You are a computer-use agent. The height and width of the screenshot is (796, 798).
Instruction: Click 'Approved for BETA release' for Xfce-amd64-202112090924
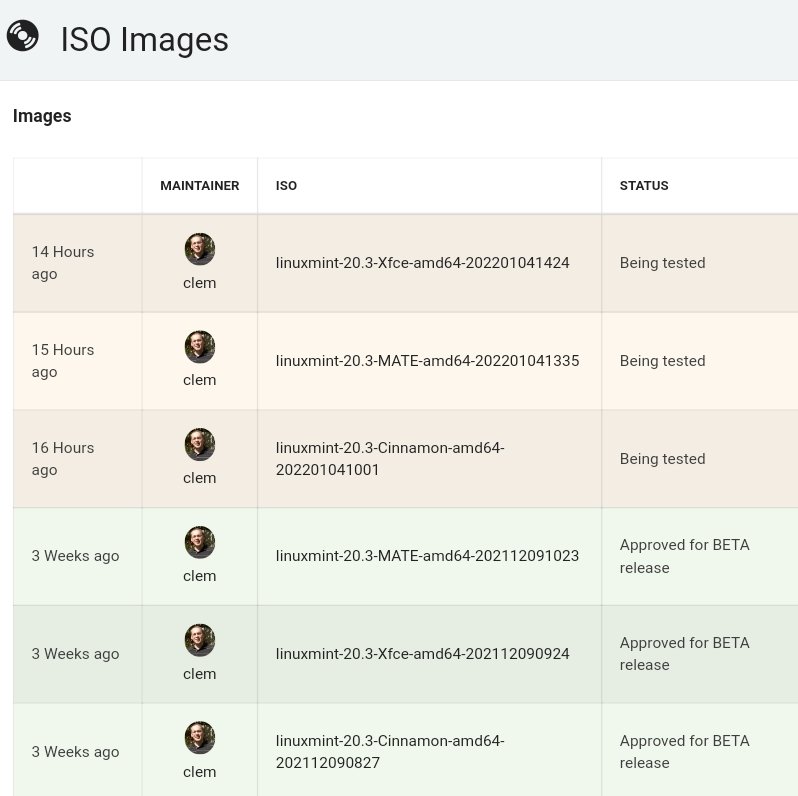tap(685, 653)
